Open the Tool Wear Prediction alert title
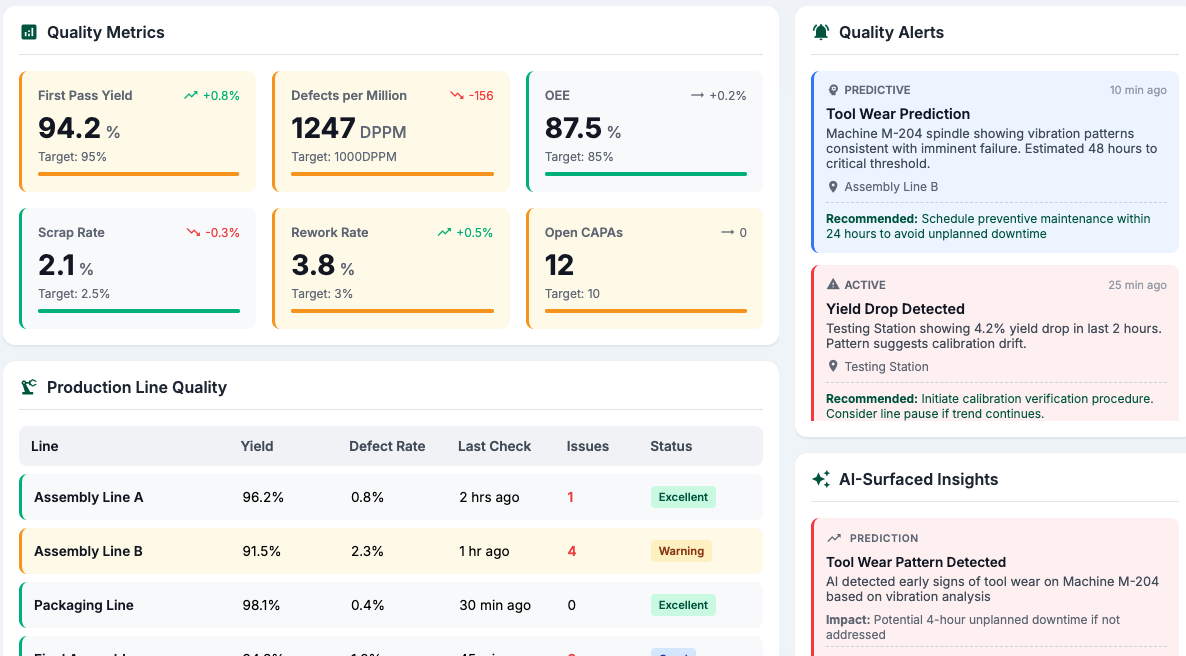The height and width of the screenshot is (656, 1186). (898, 114)
